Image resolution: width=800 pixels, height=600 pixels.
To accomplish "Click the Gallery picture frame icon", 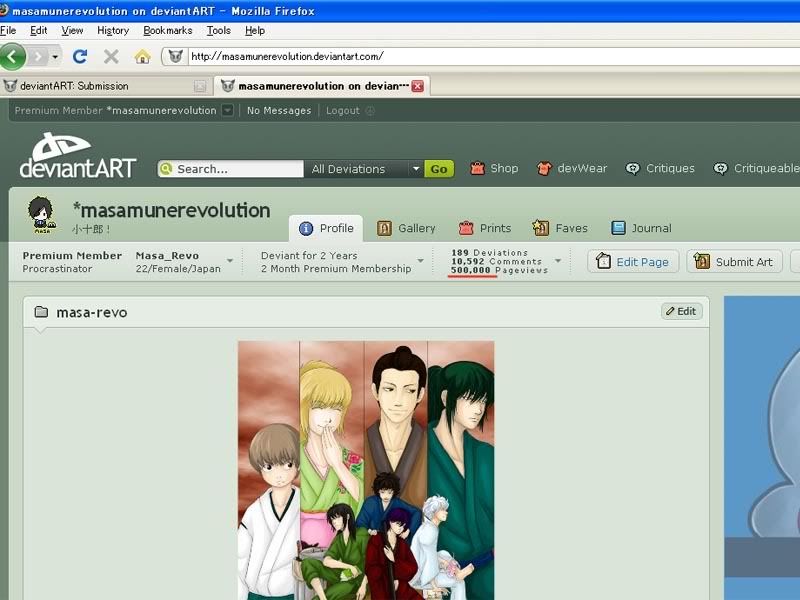I will [x=384, y=228].
